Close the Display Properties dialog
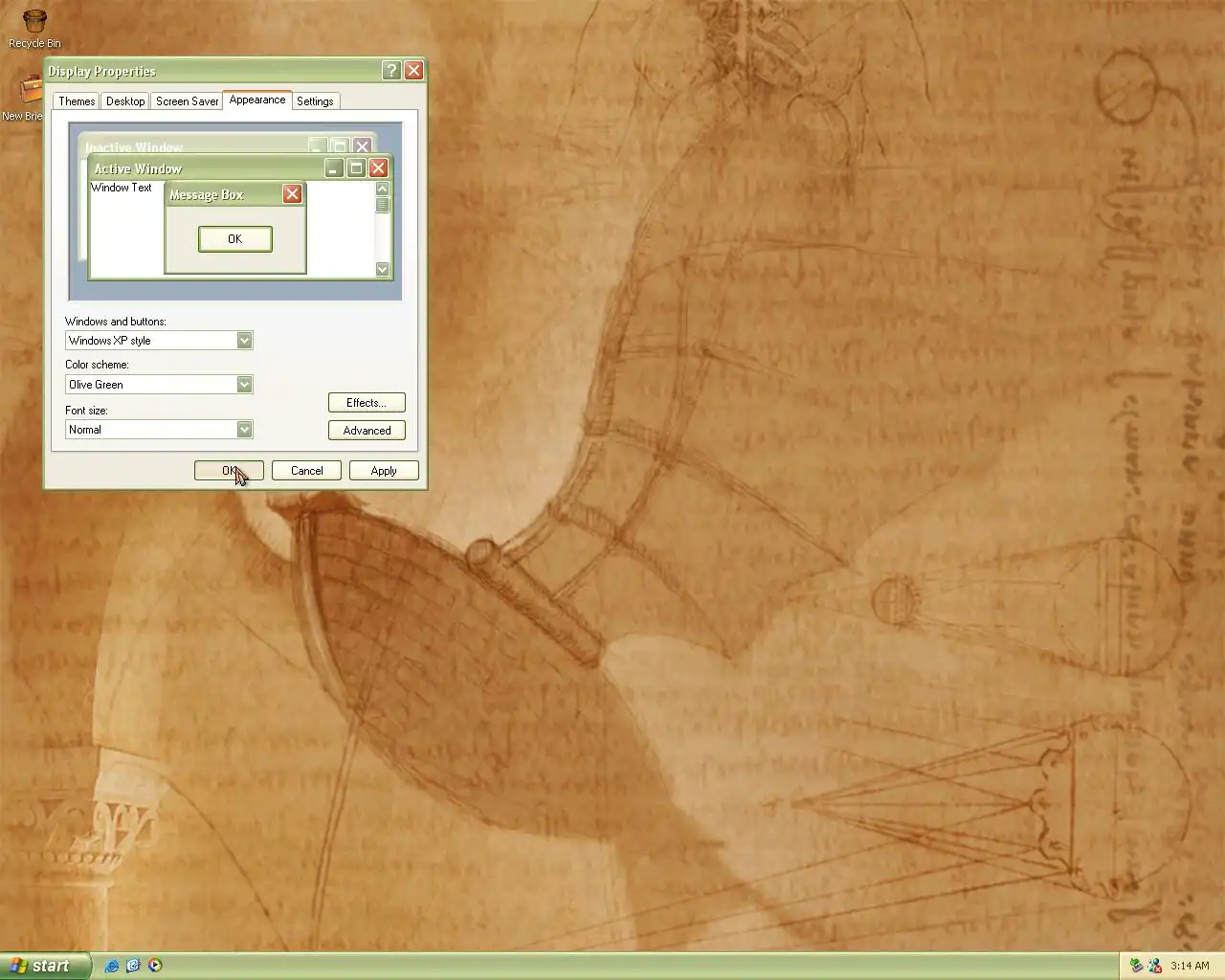 click(x=413, y=70)
